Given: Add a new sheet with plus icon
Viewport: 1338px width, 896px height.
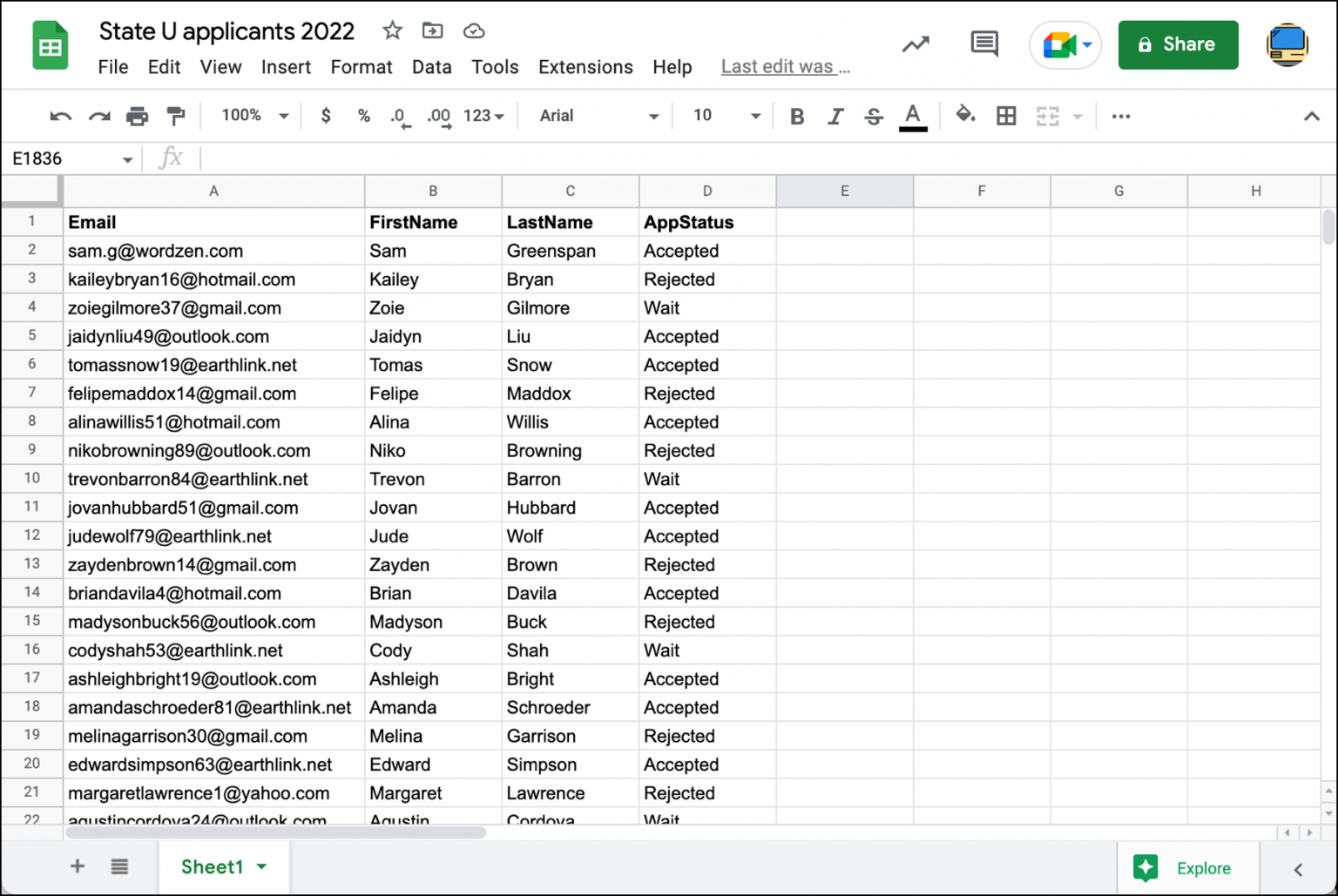Looking at the screenshot, I should [78, 866].
